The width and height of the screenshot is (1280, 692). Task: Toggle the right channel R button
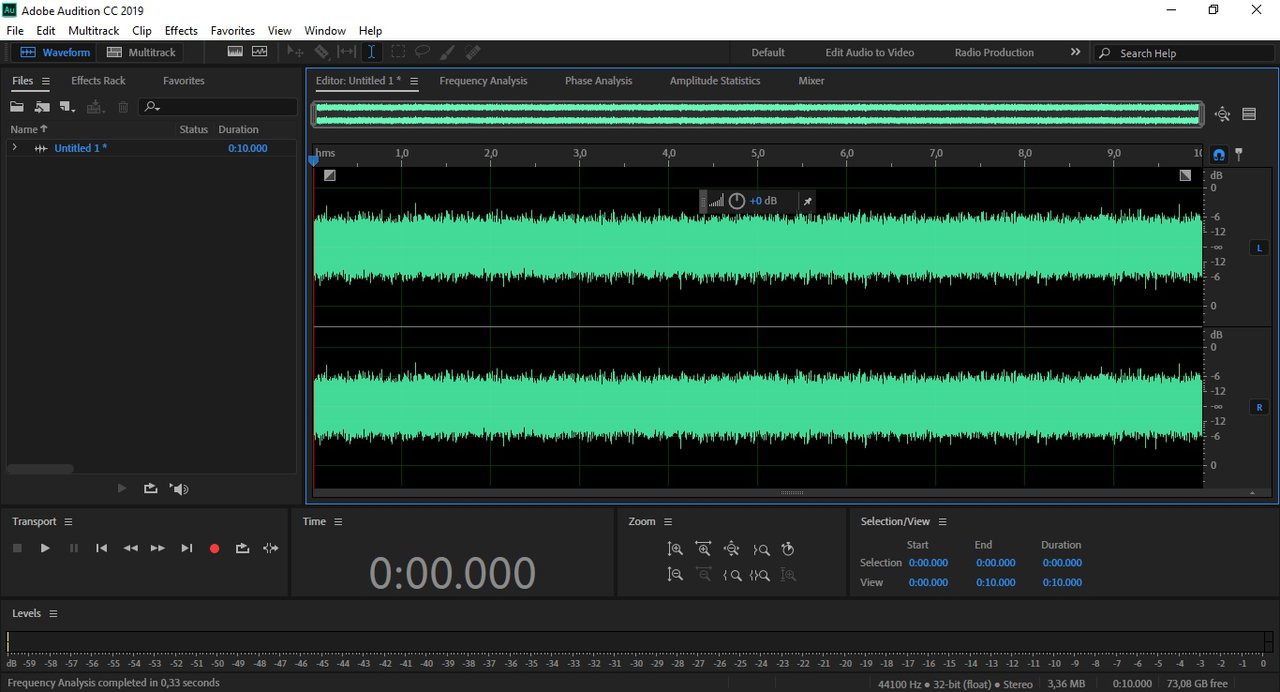point(1260,407)
